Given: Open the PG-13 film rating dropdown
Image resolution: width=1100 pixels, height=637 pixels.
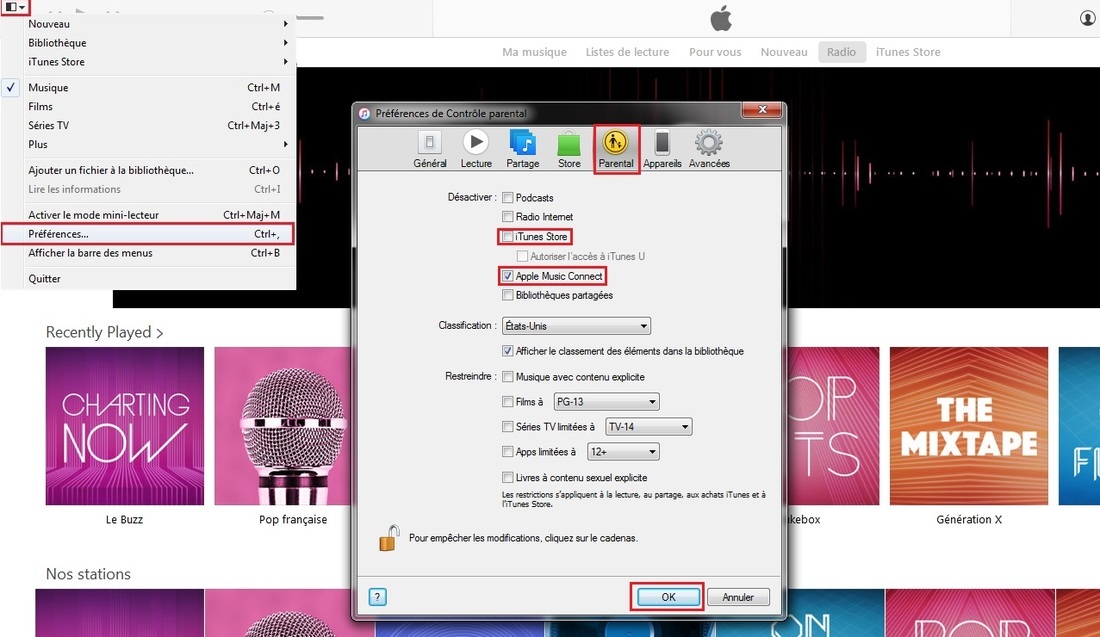Looking at the screenshot, I should tap(606, 401).
